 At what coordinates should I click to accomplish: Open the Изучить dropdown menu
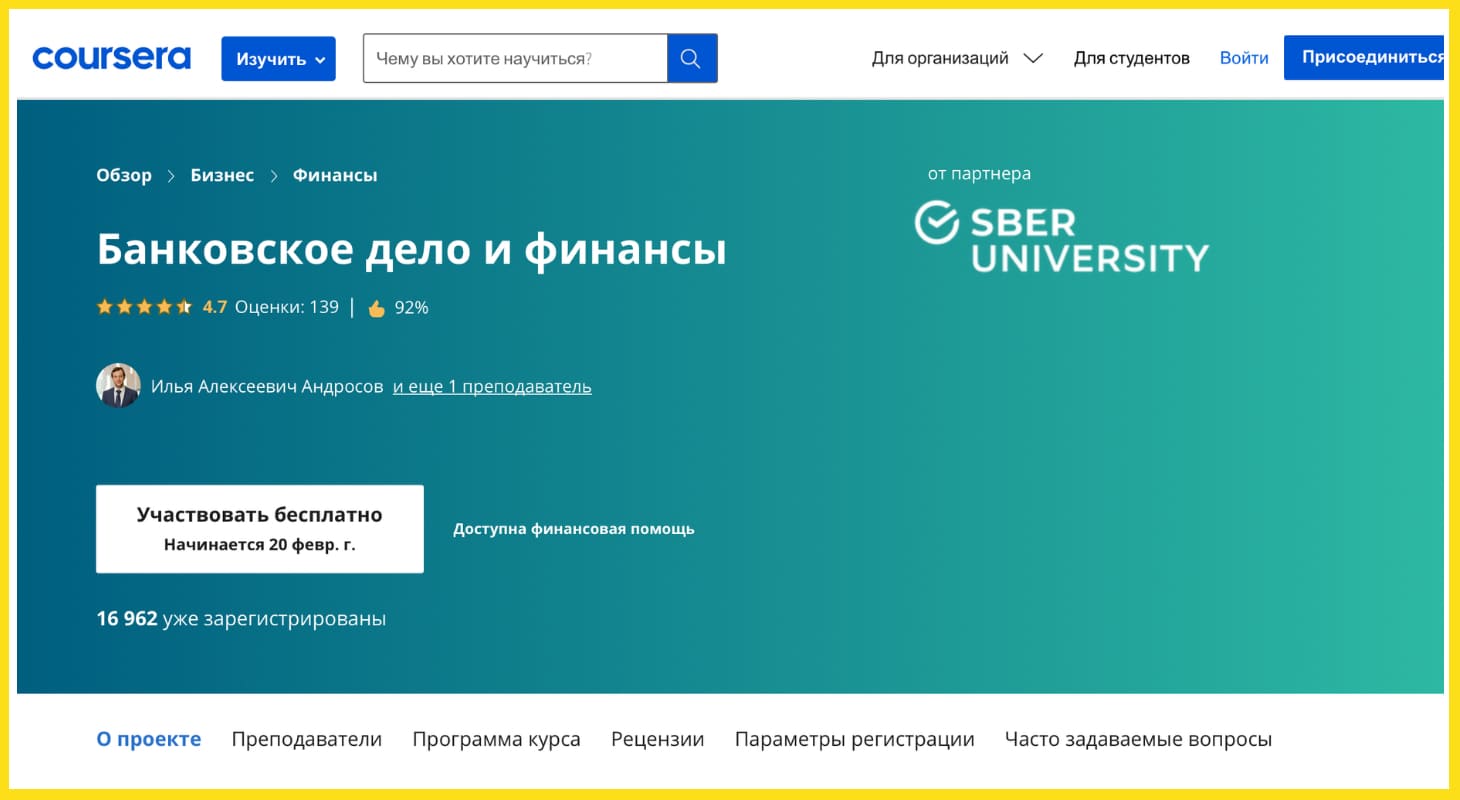[278, 59]
